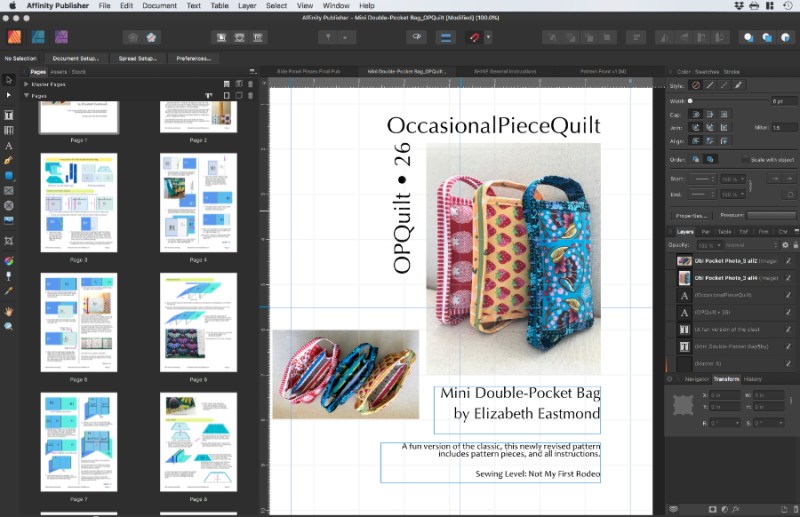Select the Frame Text tool
Screen dimensions: 800x517
tap(9, 115)
